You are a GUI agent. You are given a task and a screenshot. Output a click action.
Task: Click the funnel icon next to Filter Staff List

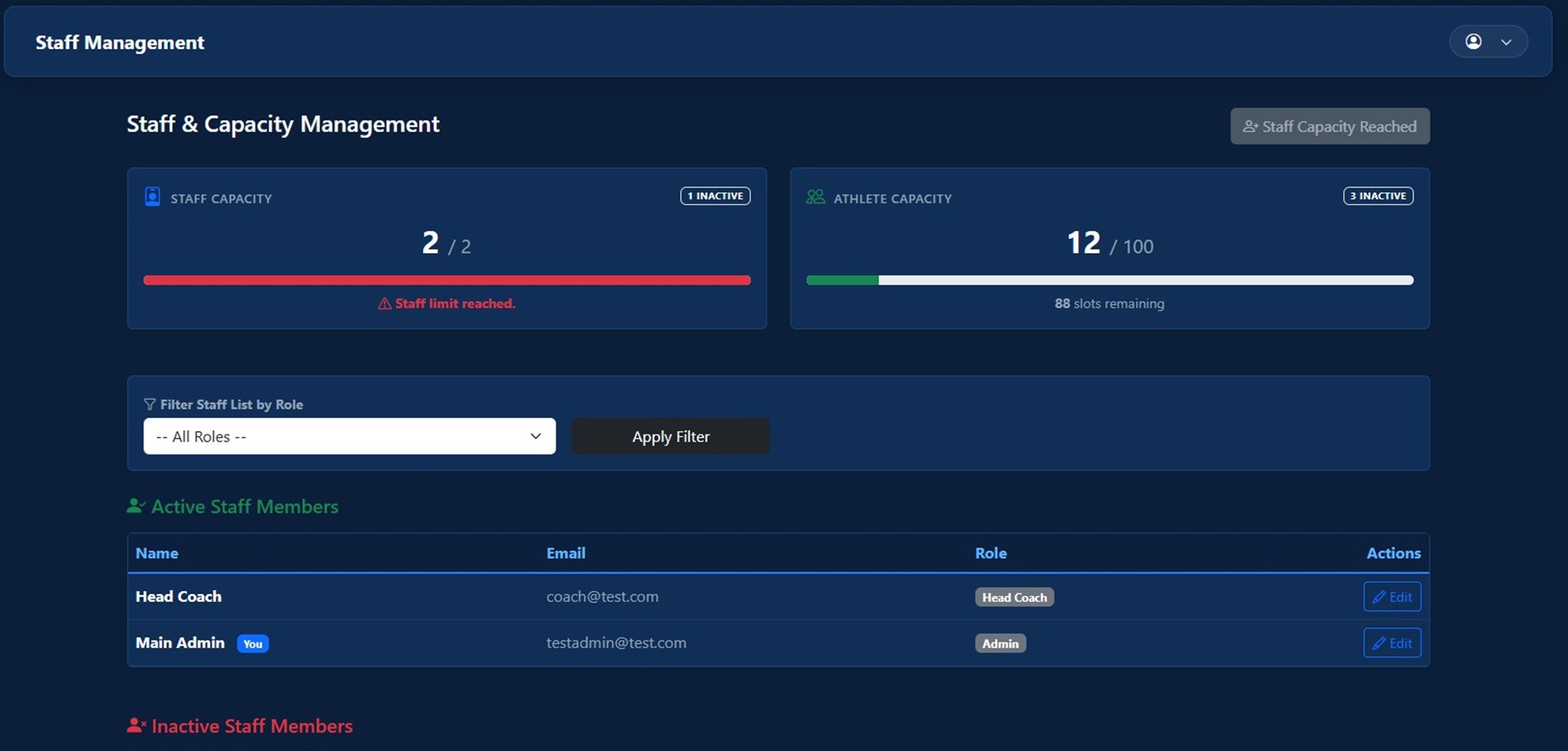pyautogui.click(x=149, y=404)
